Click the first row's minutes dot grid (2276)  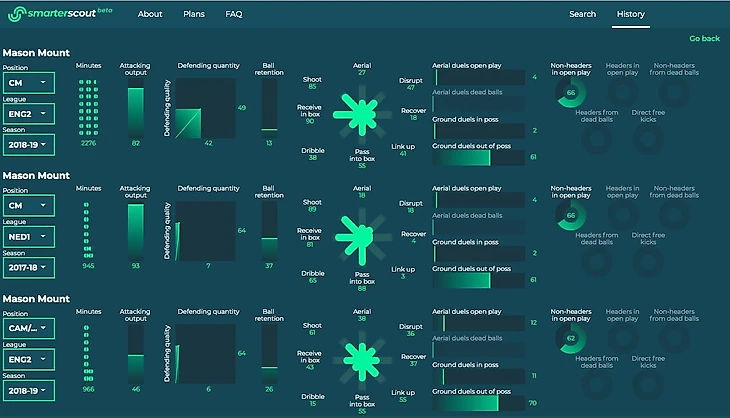[88, 108]
